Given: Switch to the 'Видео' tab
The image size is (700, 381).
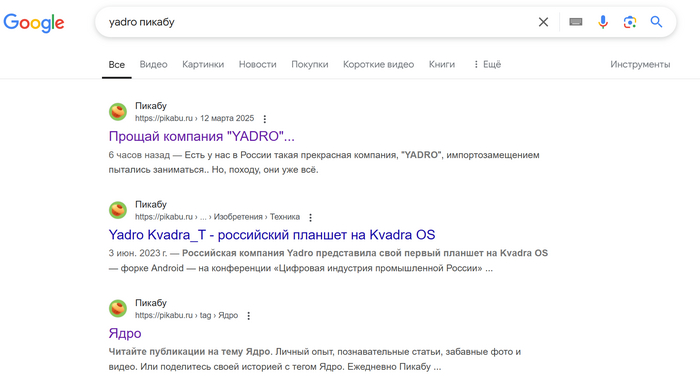Looking at the screenshot, I should pyautogui.click(x=153, y=64).
